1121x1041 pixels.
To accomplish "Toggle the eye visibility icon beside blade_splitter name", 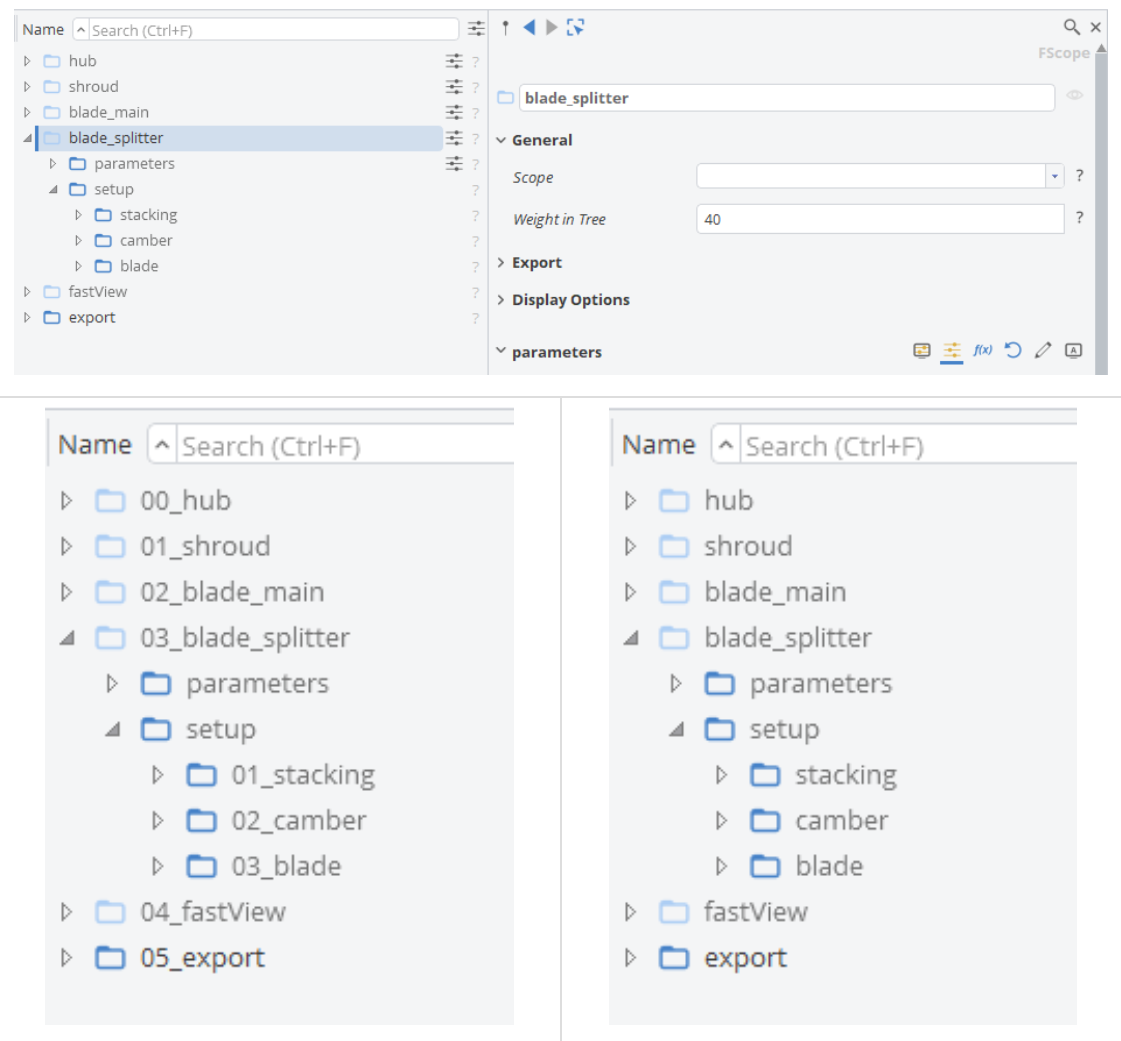I will 1075,96.
